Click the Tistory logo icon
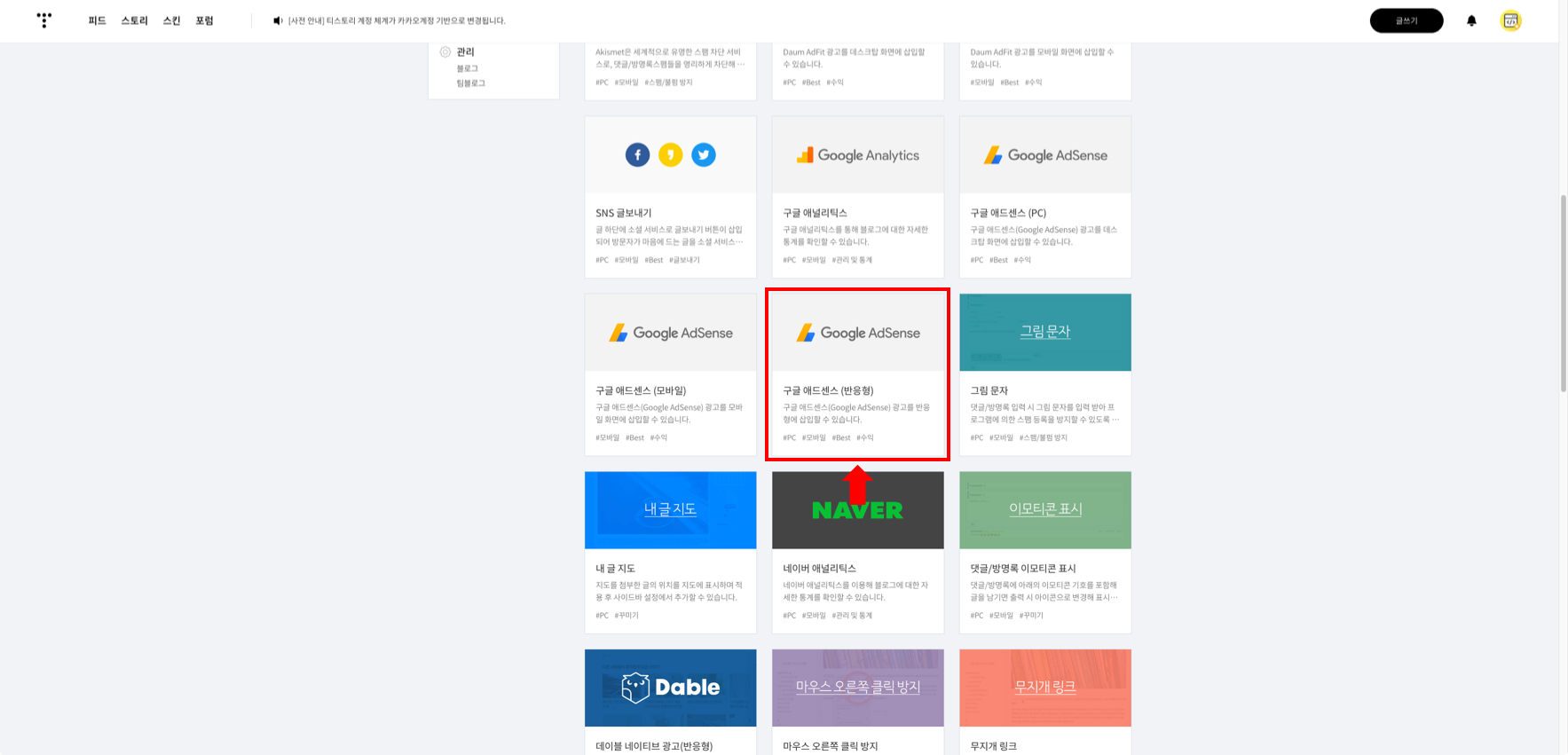The height and width of the screenshot is (755, 1568). [44, 20]
